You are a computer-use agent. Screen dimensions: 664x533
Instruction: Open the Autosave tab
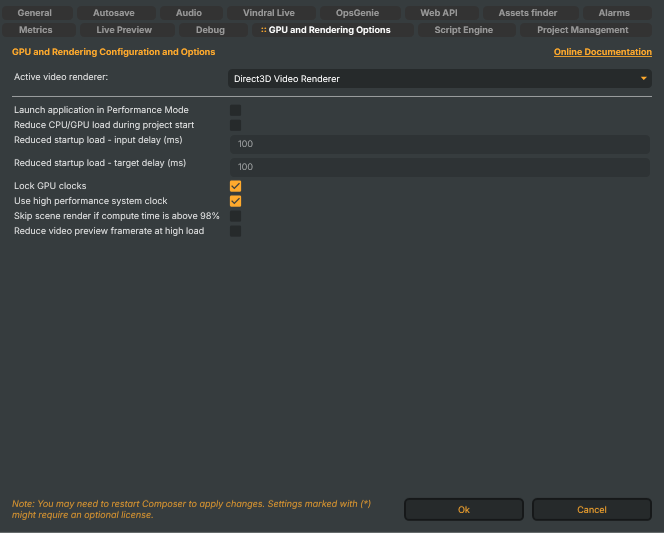coord(116,13)
